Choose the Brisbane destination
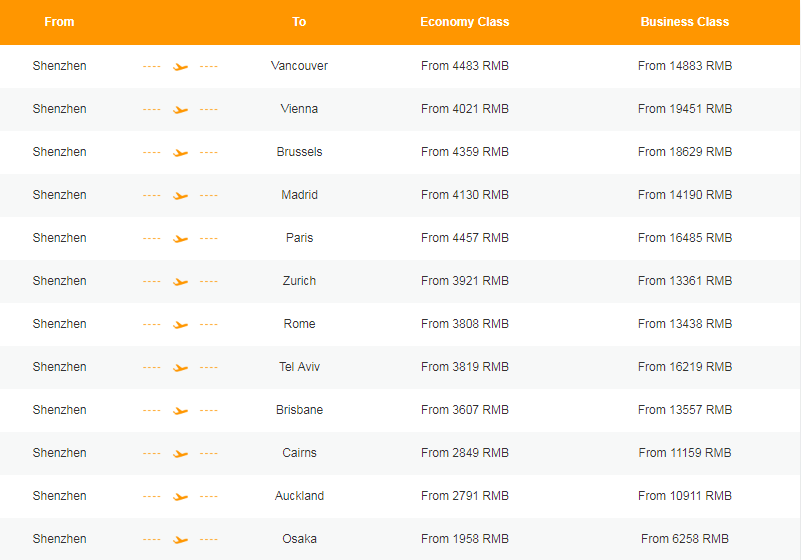This screenshot has height=560, width=801. click(299, 410)
